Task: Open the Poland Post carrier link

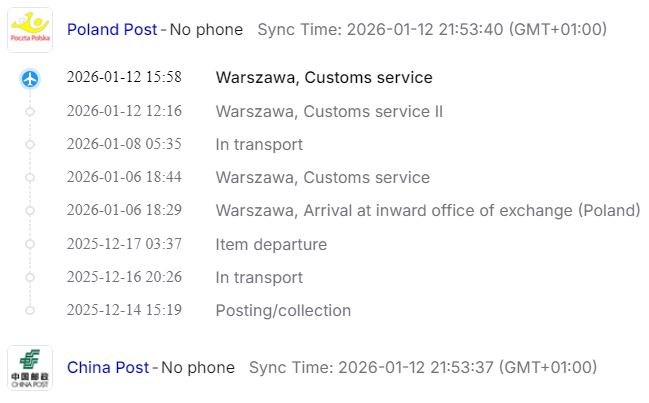Action: coord(112,30)
